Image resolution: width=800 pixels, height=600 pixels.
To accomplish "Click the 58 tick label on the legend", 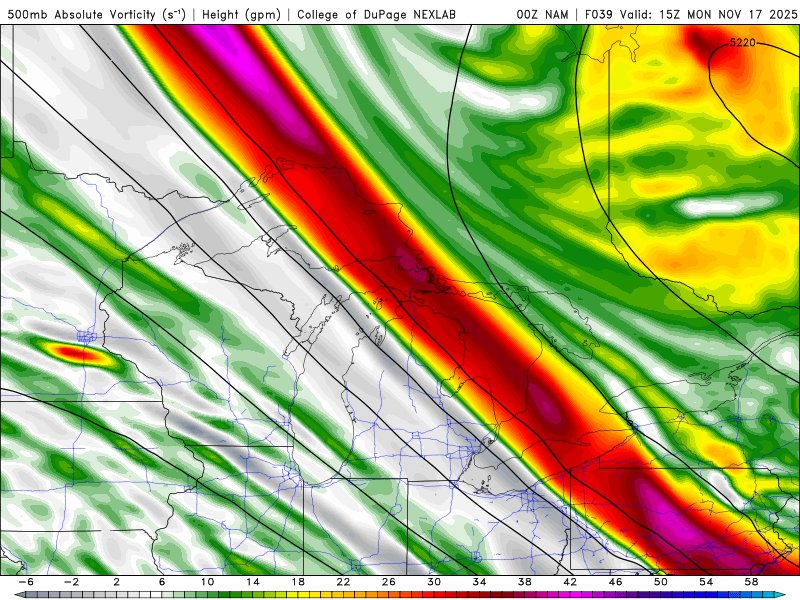I will click(751, 582).
